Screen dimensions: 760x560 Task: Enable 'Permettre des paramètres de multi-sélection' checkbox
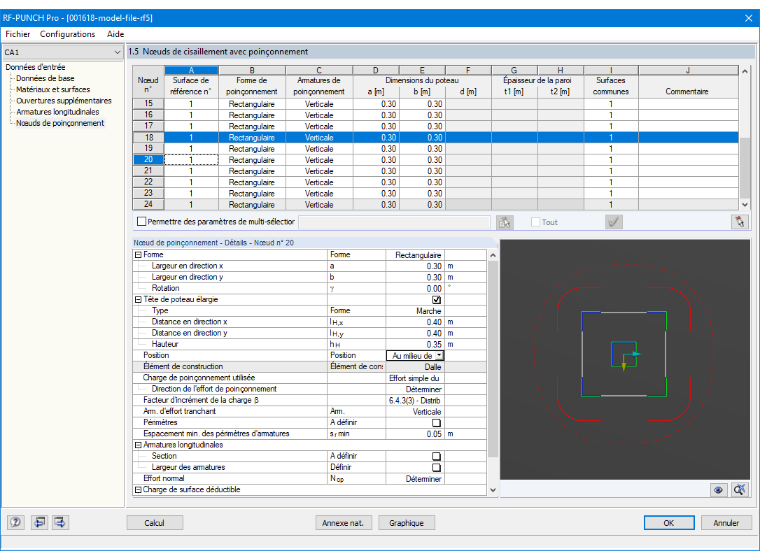(142, 222)
